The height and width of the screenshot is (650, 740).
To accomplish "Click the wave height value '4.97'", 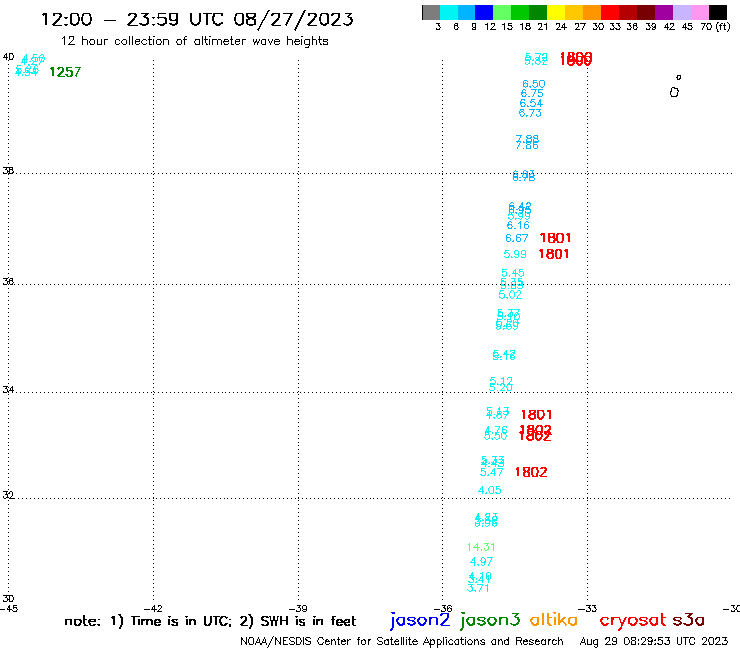I will point(481,562).
